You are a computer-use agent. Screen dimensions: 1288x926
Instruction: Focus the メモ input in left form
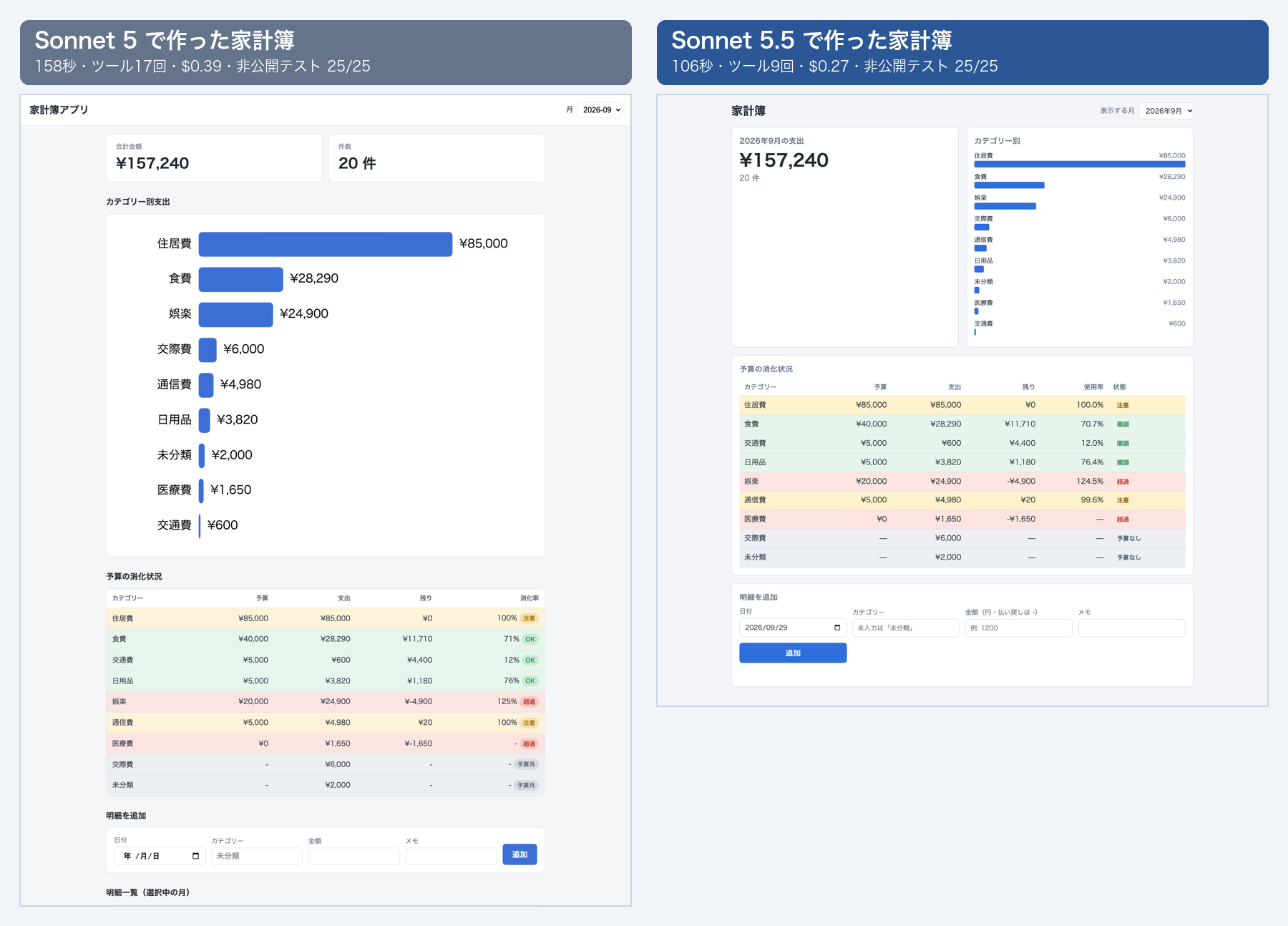pos(452,856)
